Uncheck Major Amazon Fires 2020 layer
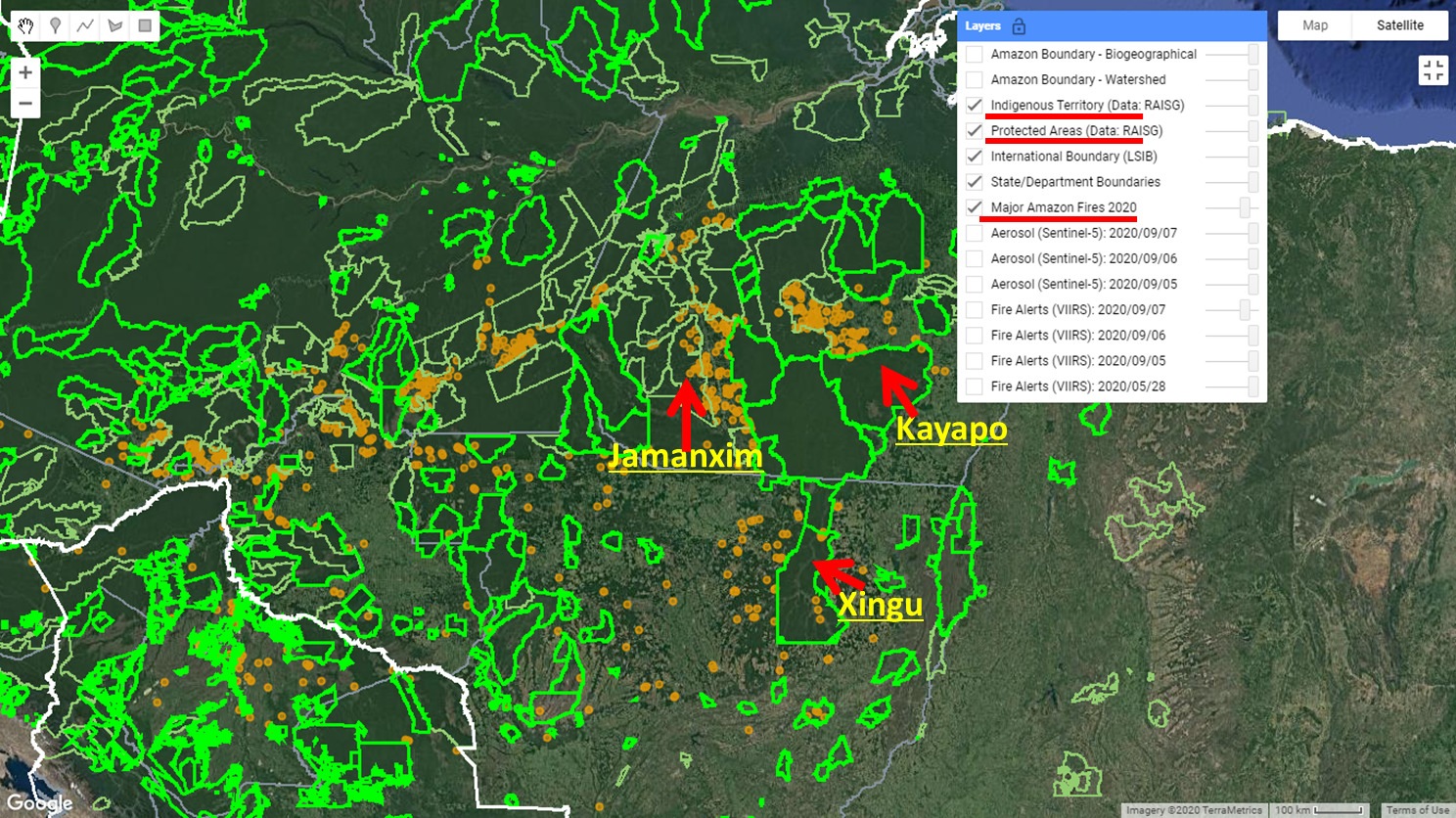1456x818 pixels. pos(974,207)
